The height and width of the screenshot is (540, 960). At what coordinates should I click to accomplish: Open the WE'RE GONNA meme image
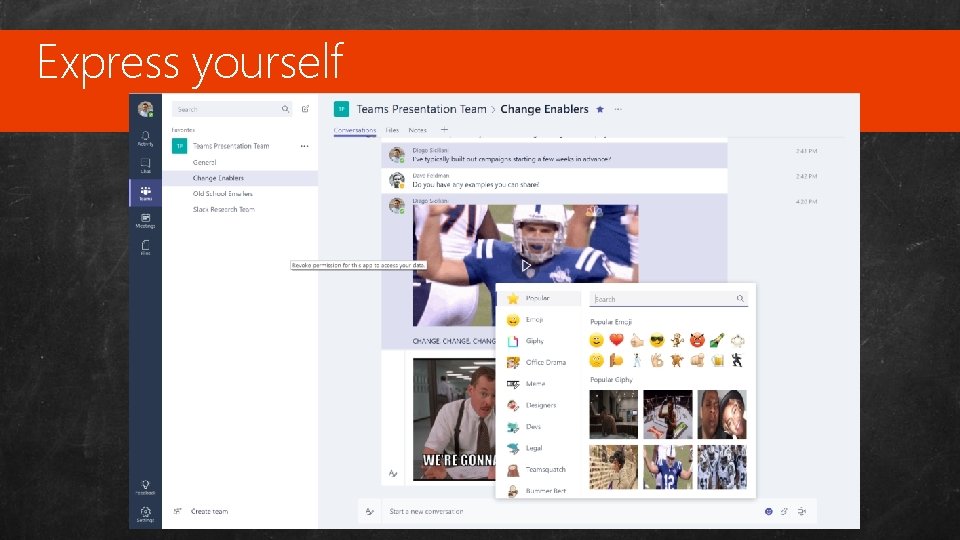[x=454, y=419]
